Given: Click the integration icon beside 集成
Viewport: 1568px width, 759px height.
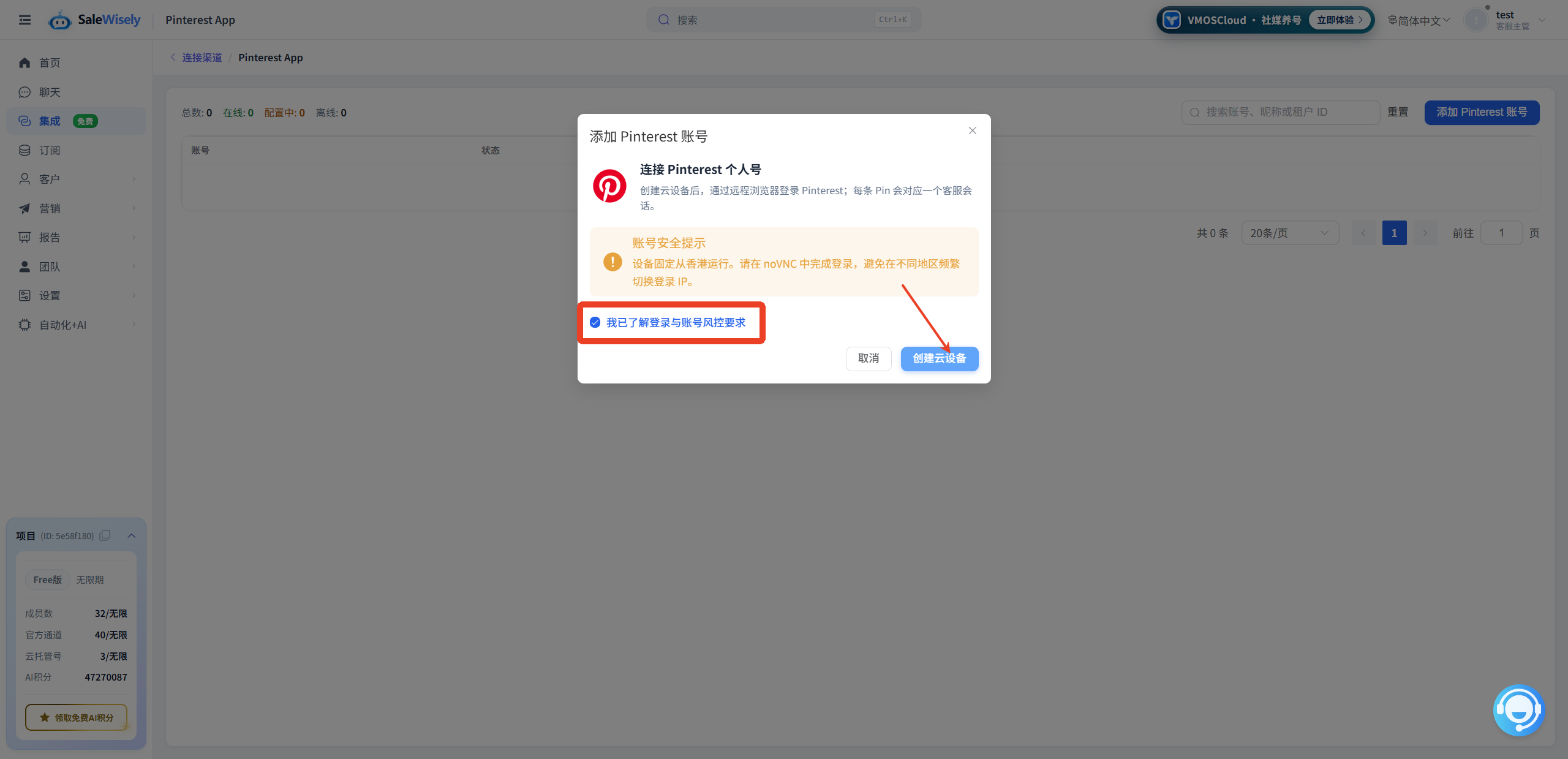Looking at the screenshot, I should [24, 121].
